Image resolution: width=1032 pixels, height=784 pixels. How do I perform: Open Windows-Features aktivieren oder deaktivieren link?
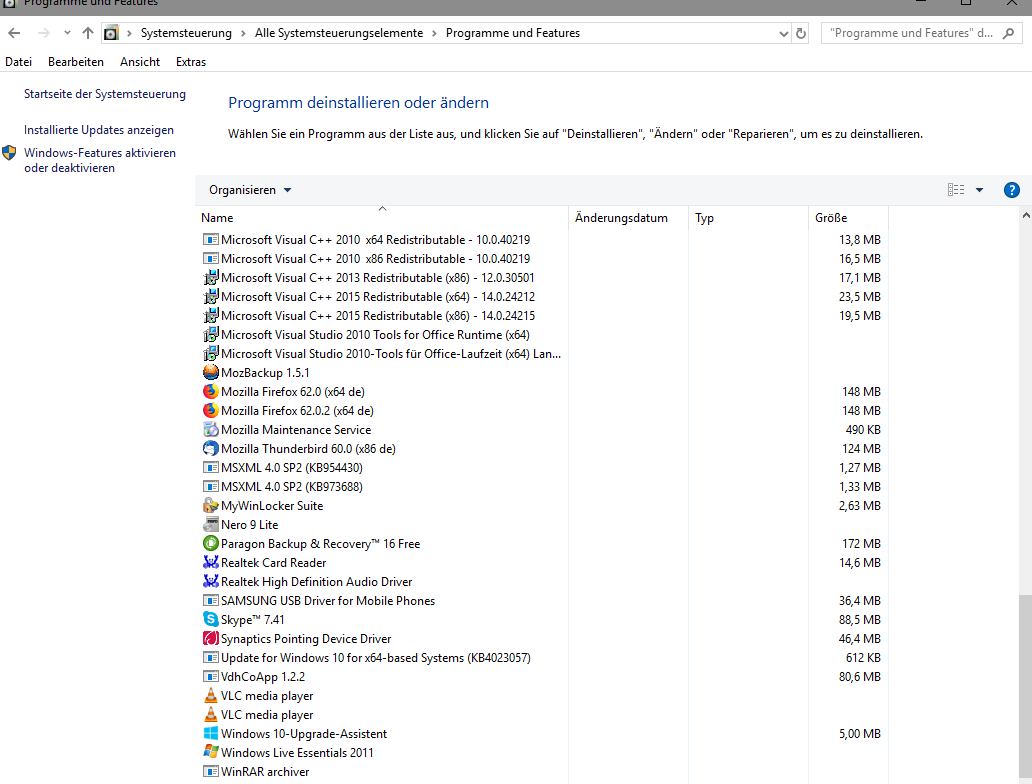click(99, 160)
